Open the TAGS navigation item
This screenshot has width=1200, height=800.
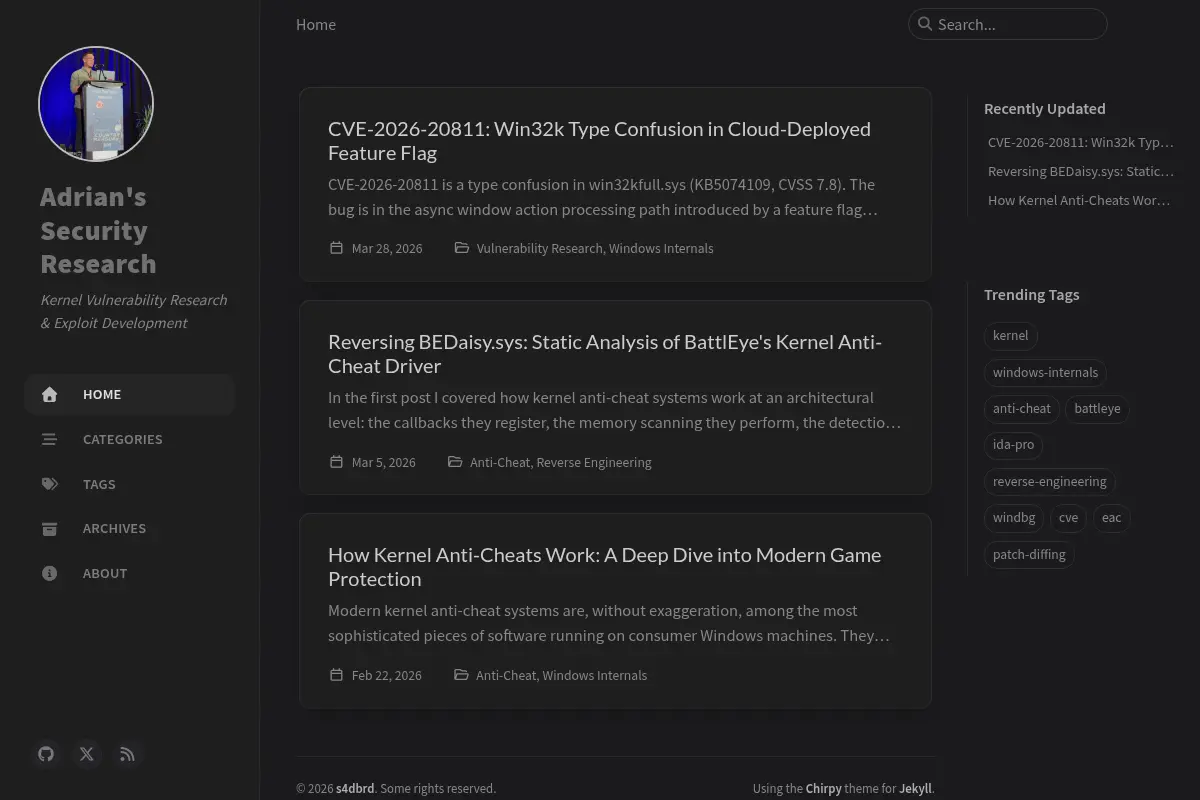click(x=130, y=484)
